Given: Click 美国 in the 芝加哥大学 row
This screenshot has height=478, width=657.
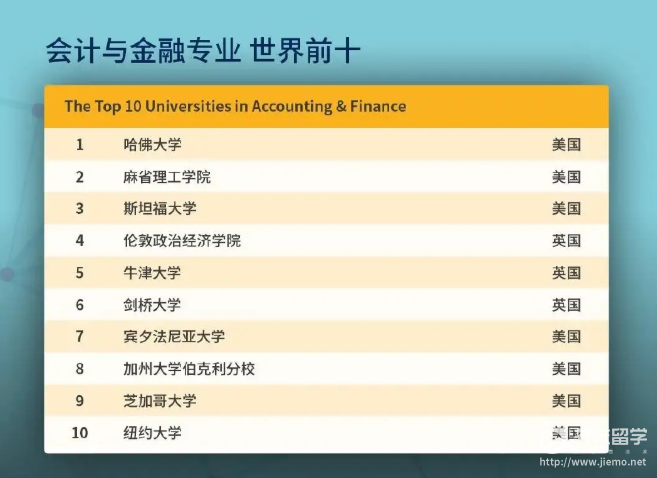Looking at the screenshot, I should tap(566, 401).
